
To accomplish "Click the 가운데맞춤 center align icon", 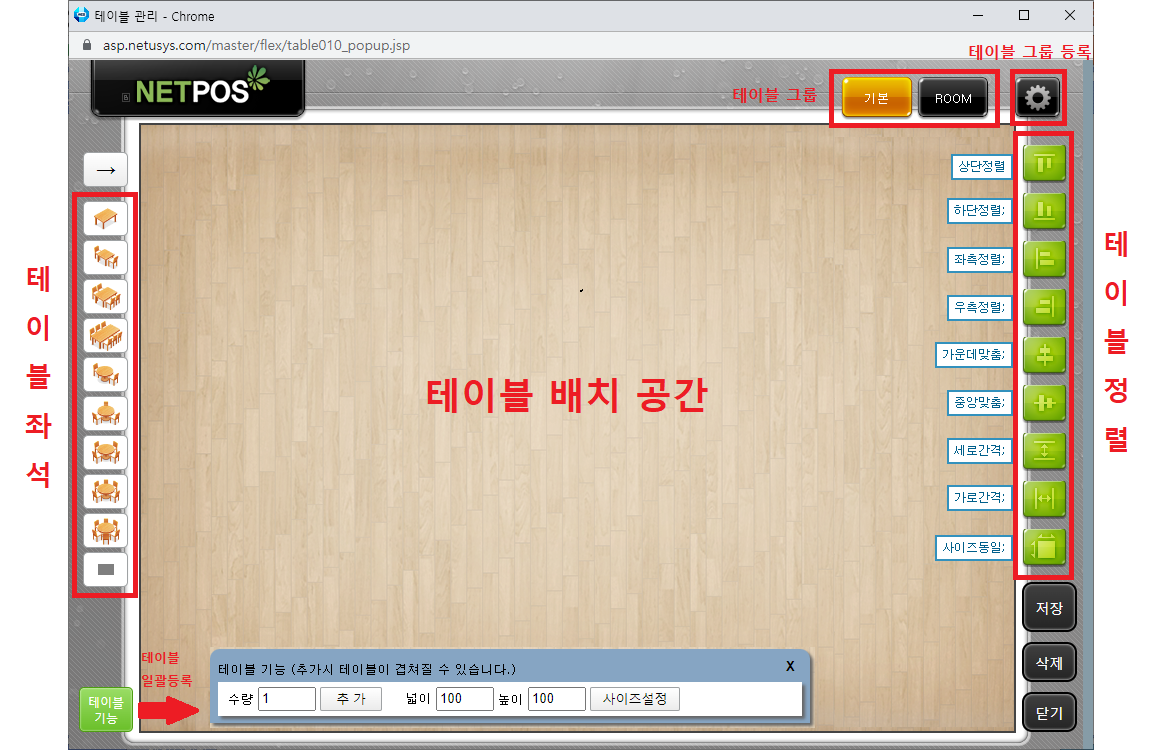I will point(1044,355).
